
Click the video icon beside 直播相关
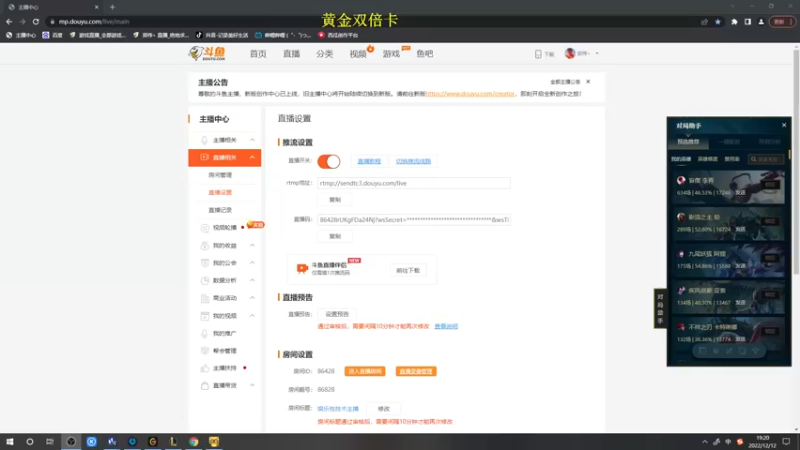pyautogui.click(x=205, y=157)
